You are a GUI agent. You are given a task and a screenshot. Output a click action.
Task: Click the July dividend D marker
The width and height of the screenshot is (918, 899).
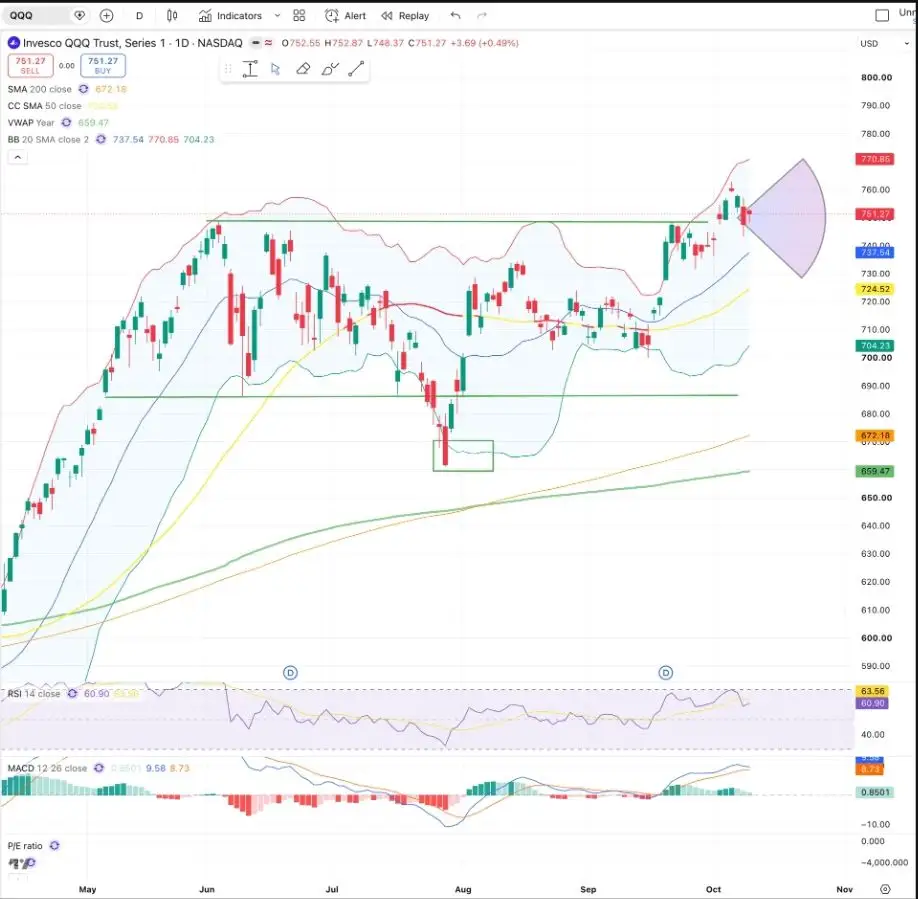click(290, 672)
